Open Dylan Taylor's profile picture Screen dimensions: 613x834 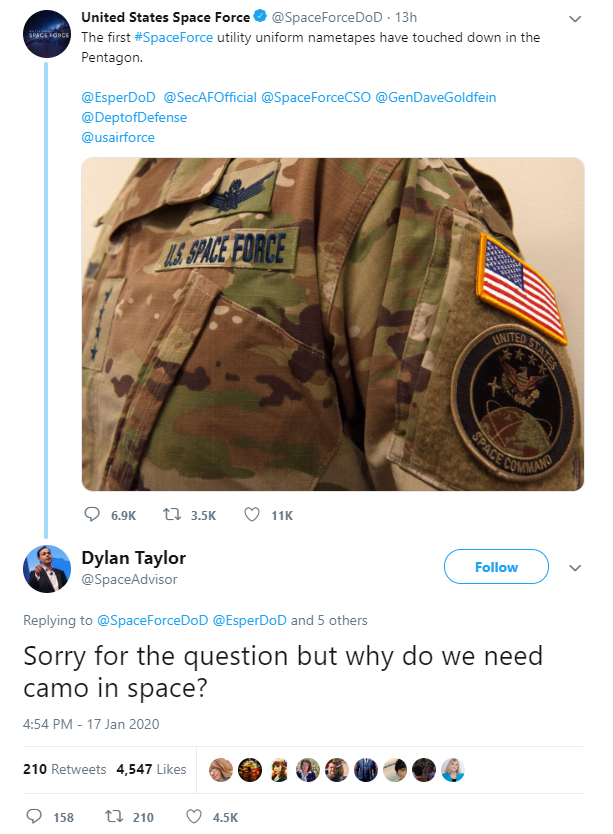(46, 568)
